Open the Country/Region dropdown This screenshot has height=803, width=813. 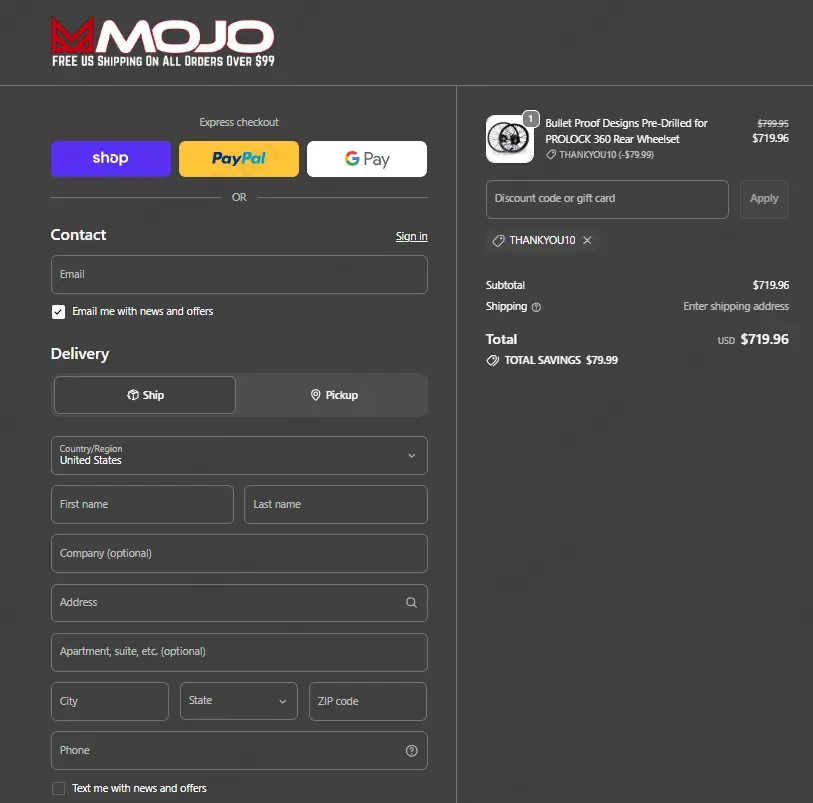(239, 455)
